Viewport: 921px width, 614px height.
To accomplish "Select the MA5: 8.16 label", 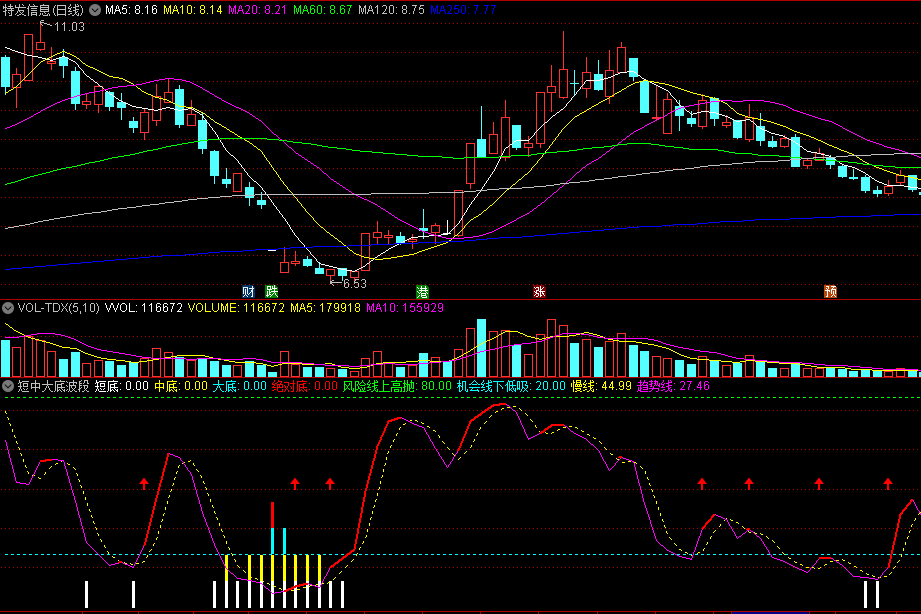I will 132,10.
